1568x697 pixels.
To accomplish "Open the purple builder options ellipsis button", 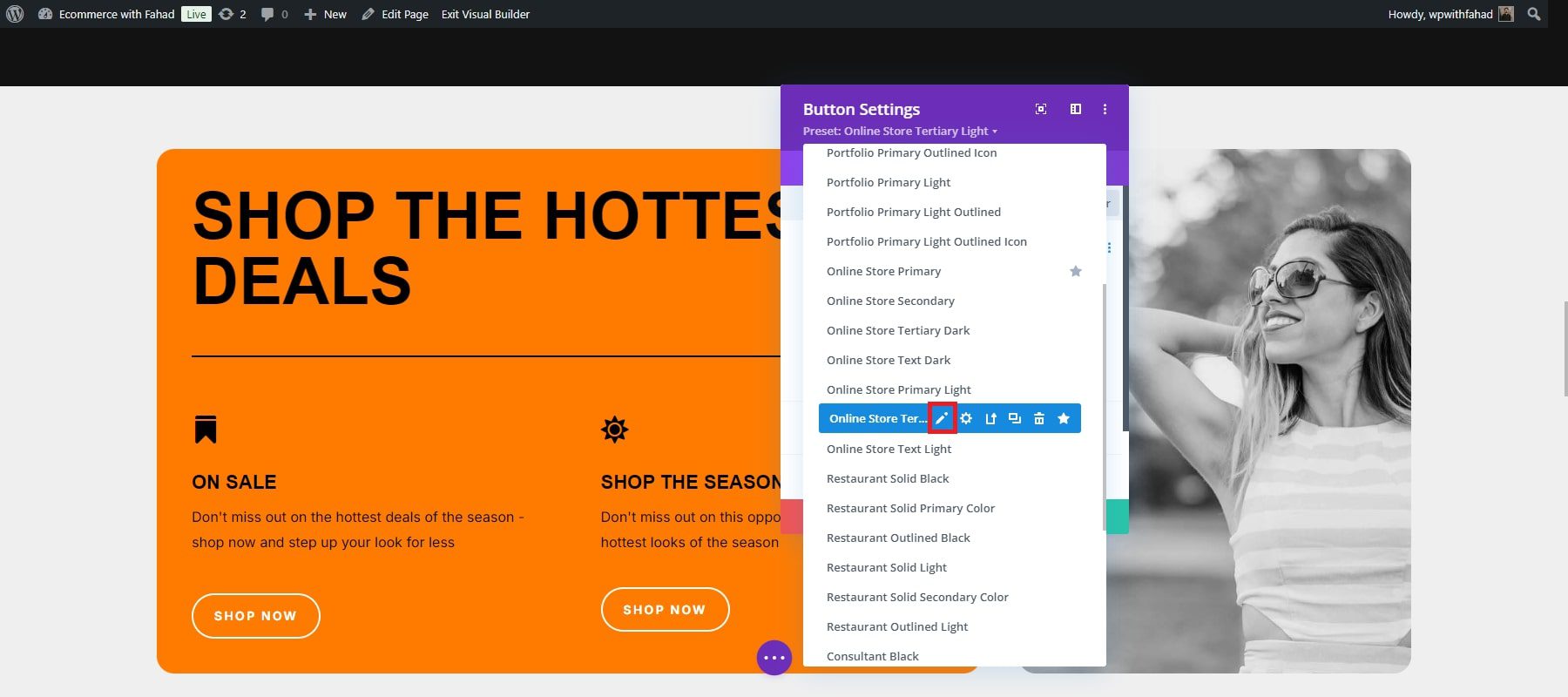I will (774, 658).
